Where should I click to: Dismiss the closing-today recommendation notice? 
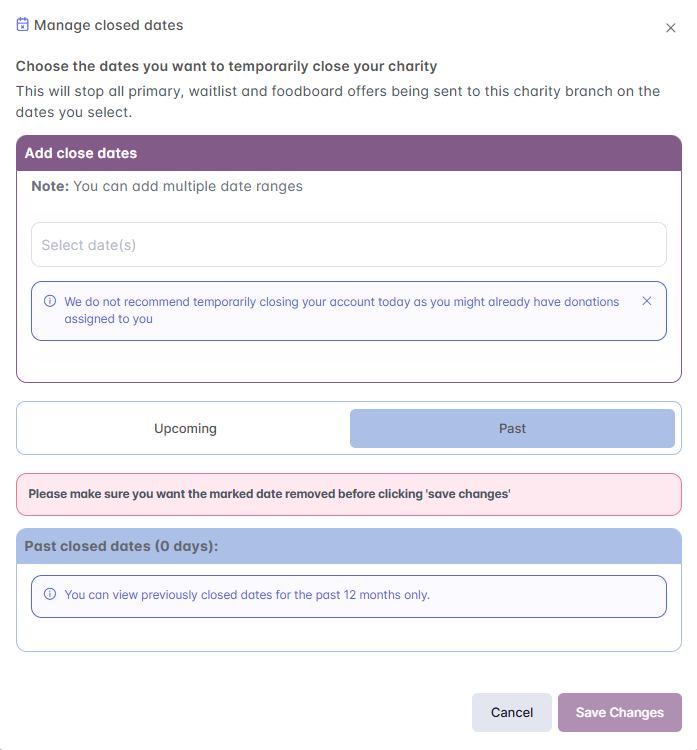(x=647, y=301)
